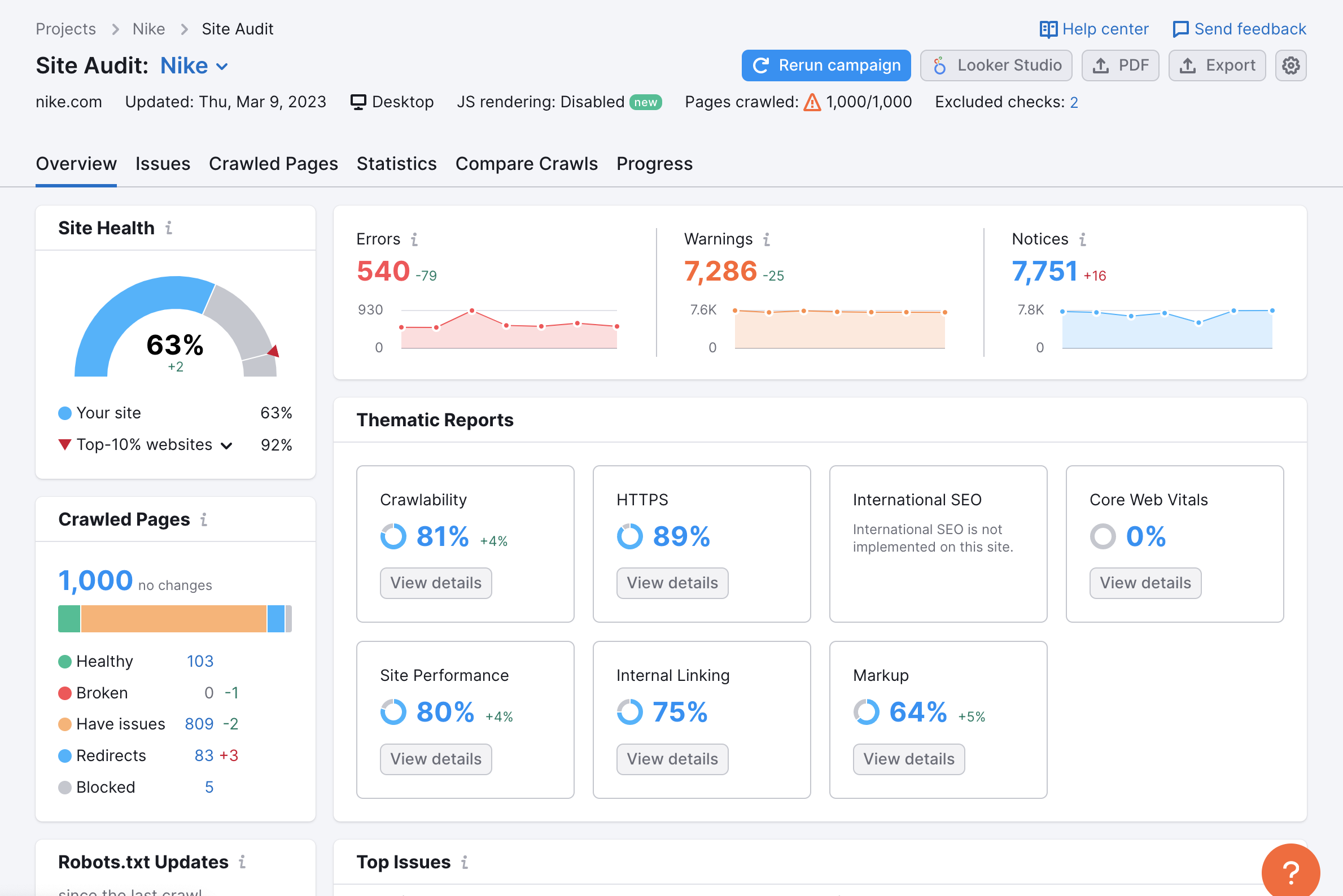Screen dimensions: 1343x896
Task: View details for Site Performance
Action: pyautogui.click(x=436, y=759)
